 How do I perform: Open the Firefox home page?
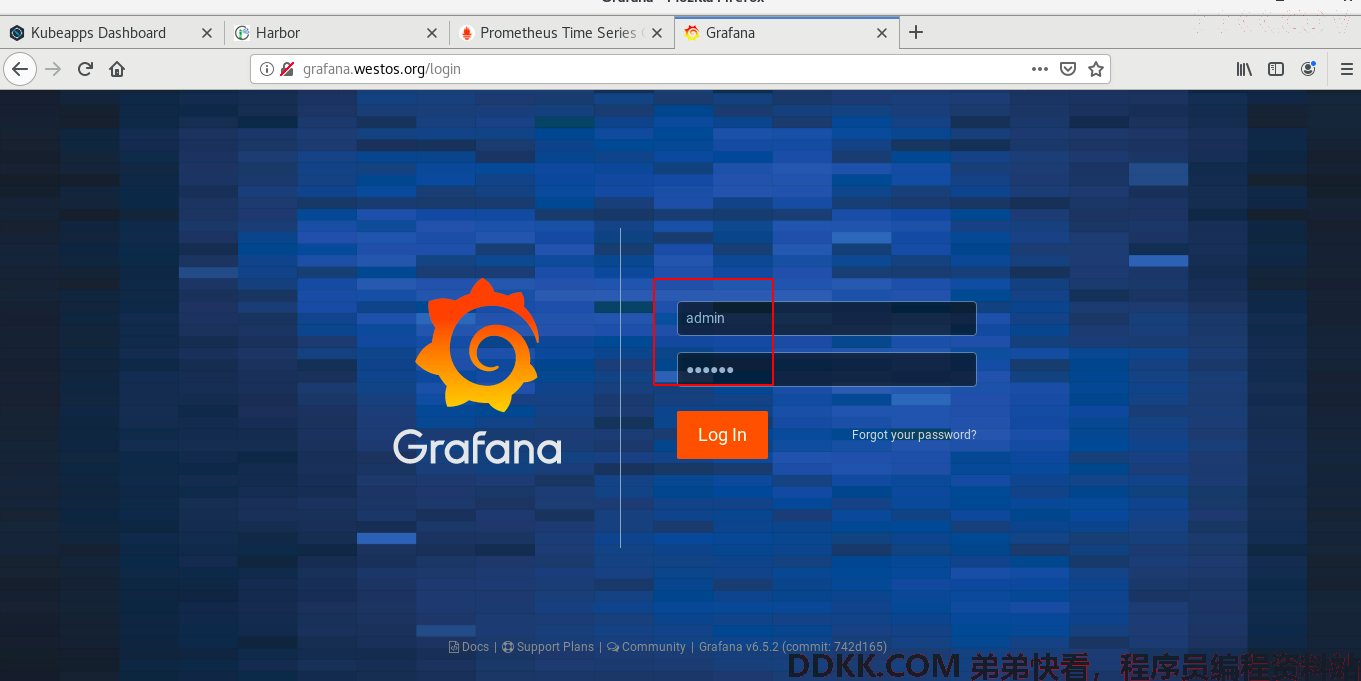click(x=117, y=69)
